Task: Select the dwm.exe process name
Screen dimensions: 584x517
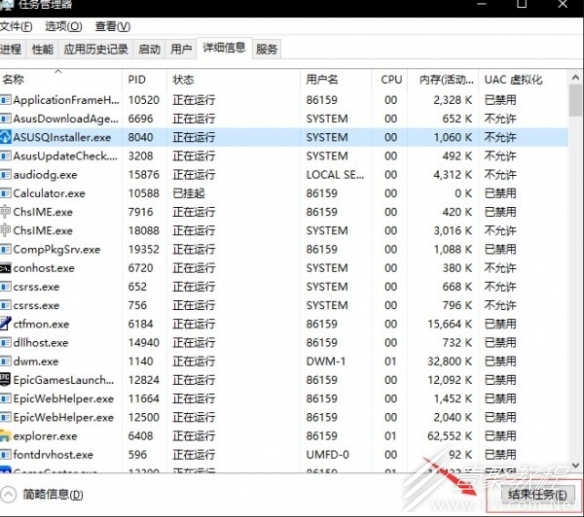Action: 36,361
